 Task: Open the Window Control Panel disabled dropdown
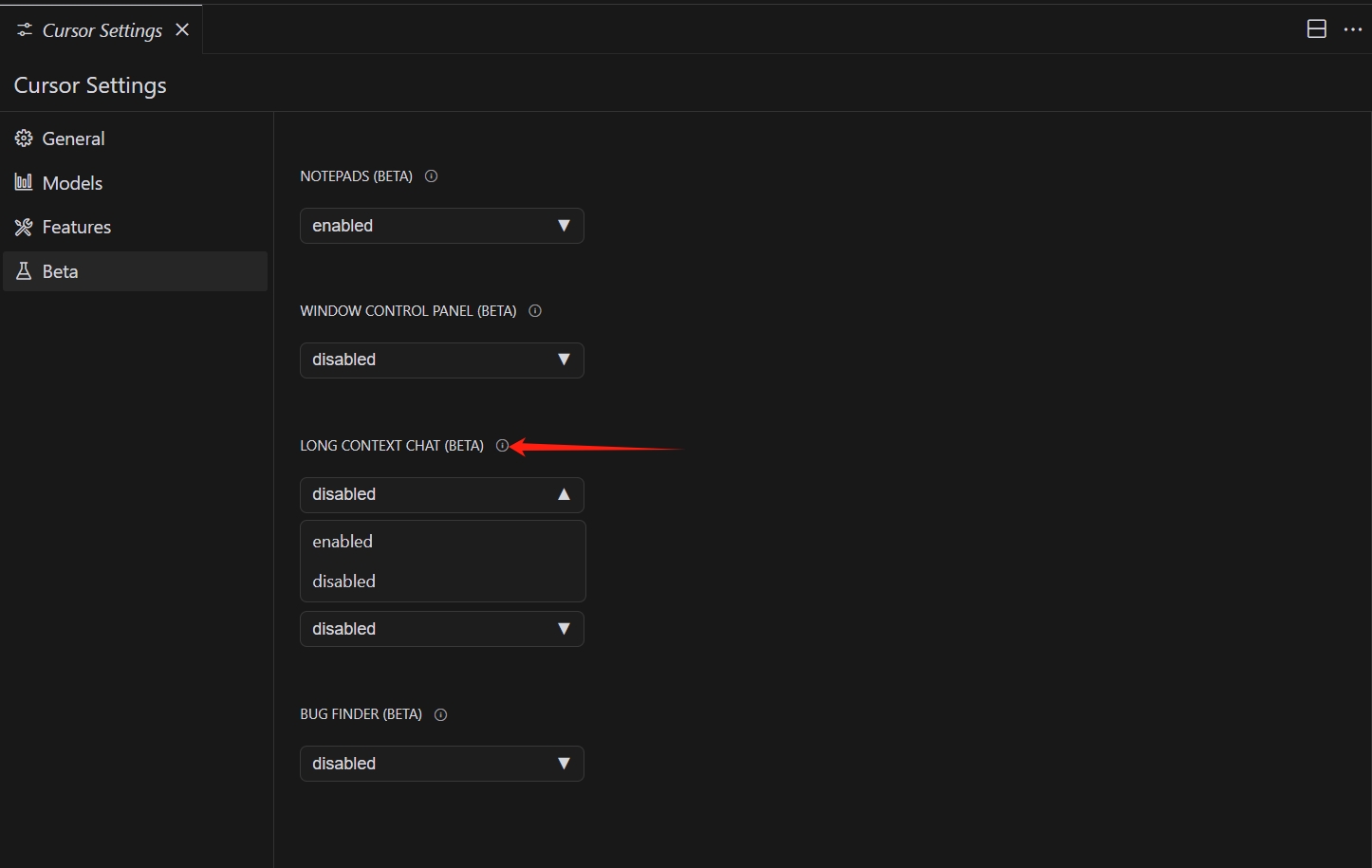pyautogui.click(x=442, y=360)
